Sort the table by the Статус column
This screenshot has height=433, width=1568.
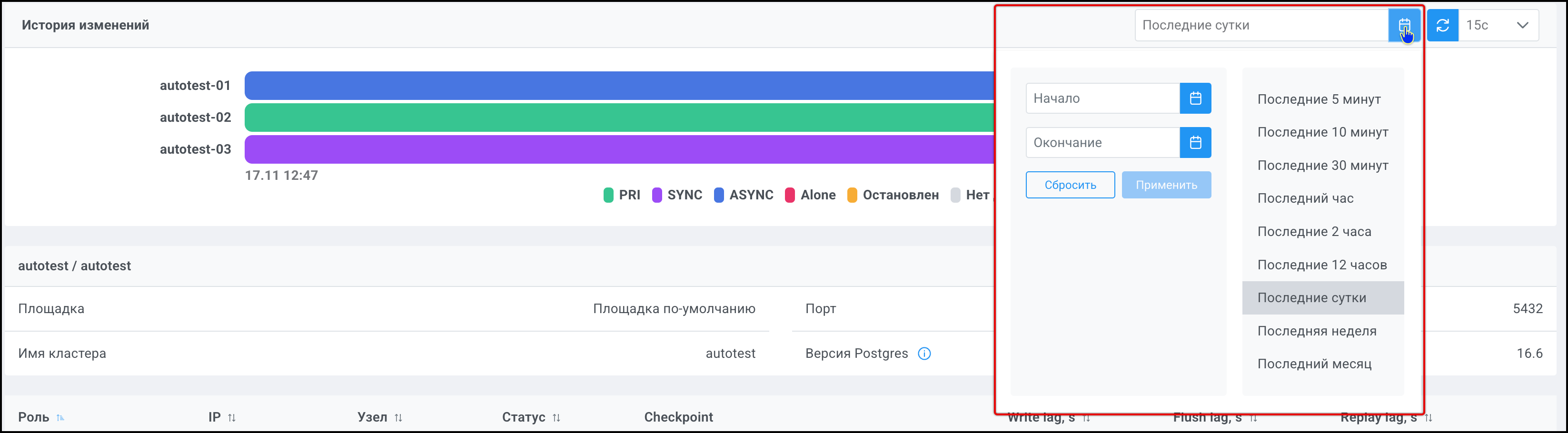556,418
